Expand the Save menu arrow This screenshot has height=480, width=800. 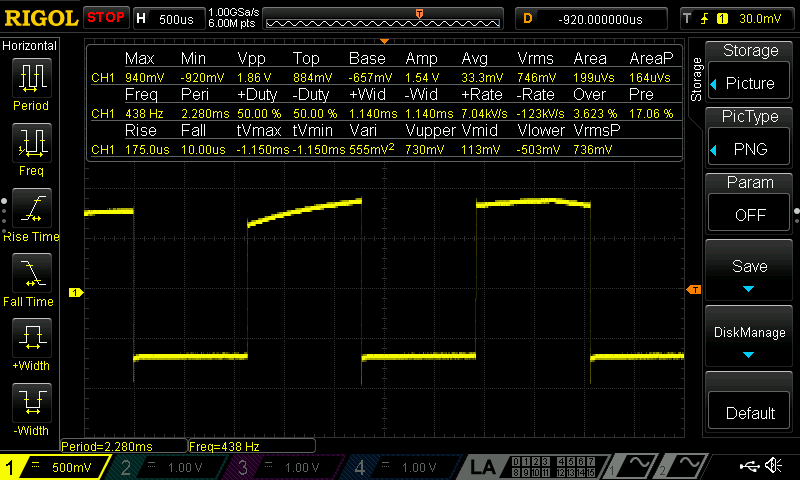coord(750,274)
